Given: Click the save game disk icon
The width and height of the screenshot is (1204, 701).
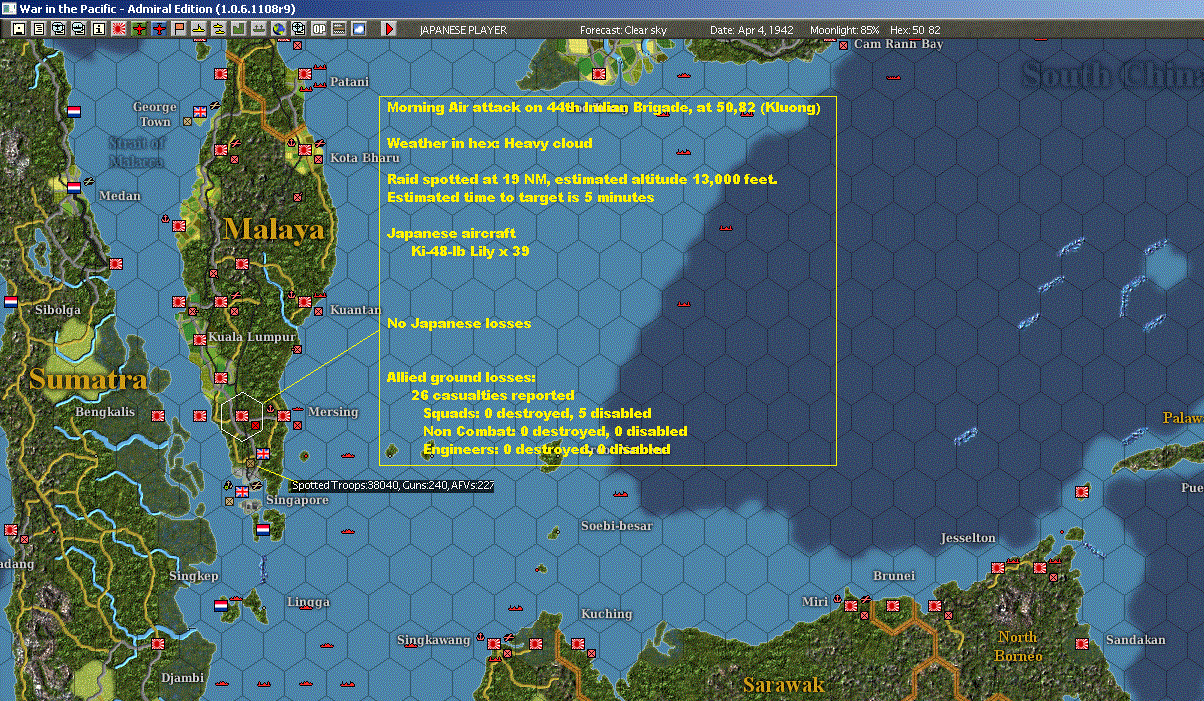Looking at the screenshot, I should [18, 29].
